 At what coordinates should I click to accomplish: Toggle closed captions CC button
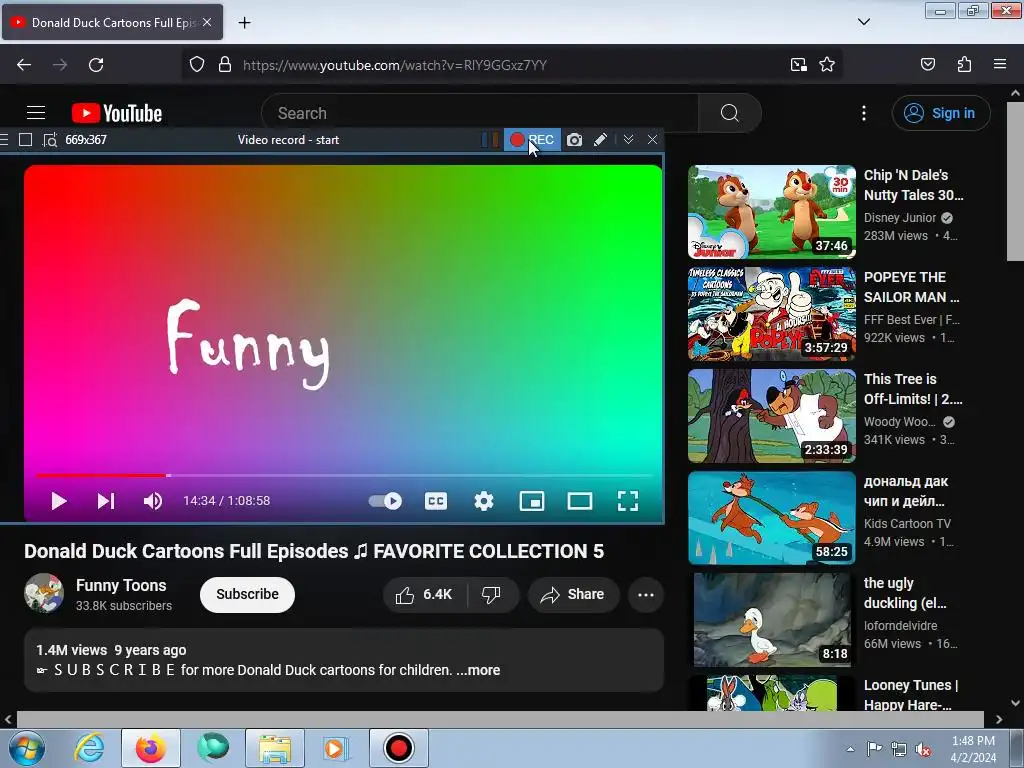(x=436, y=501)
